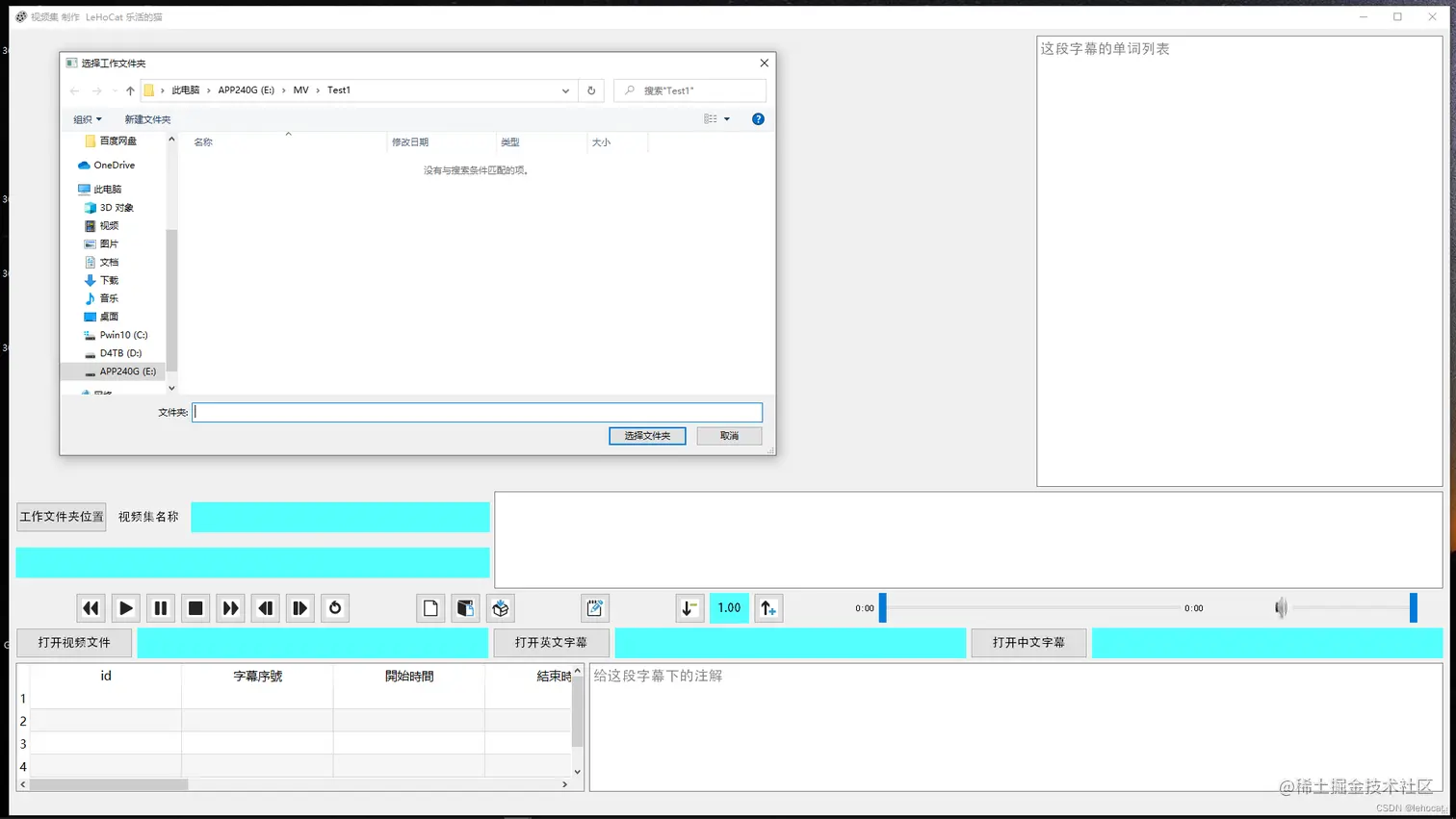
Task: Refresh the folder view in the dialog
Action: (591, 90)
